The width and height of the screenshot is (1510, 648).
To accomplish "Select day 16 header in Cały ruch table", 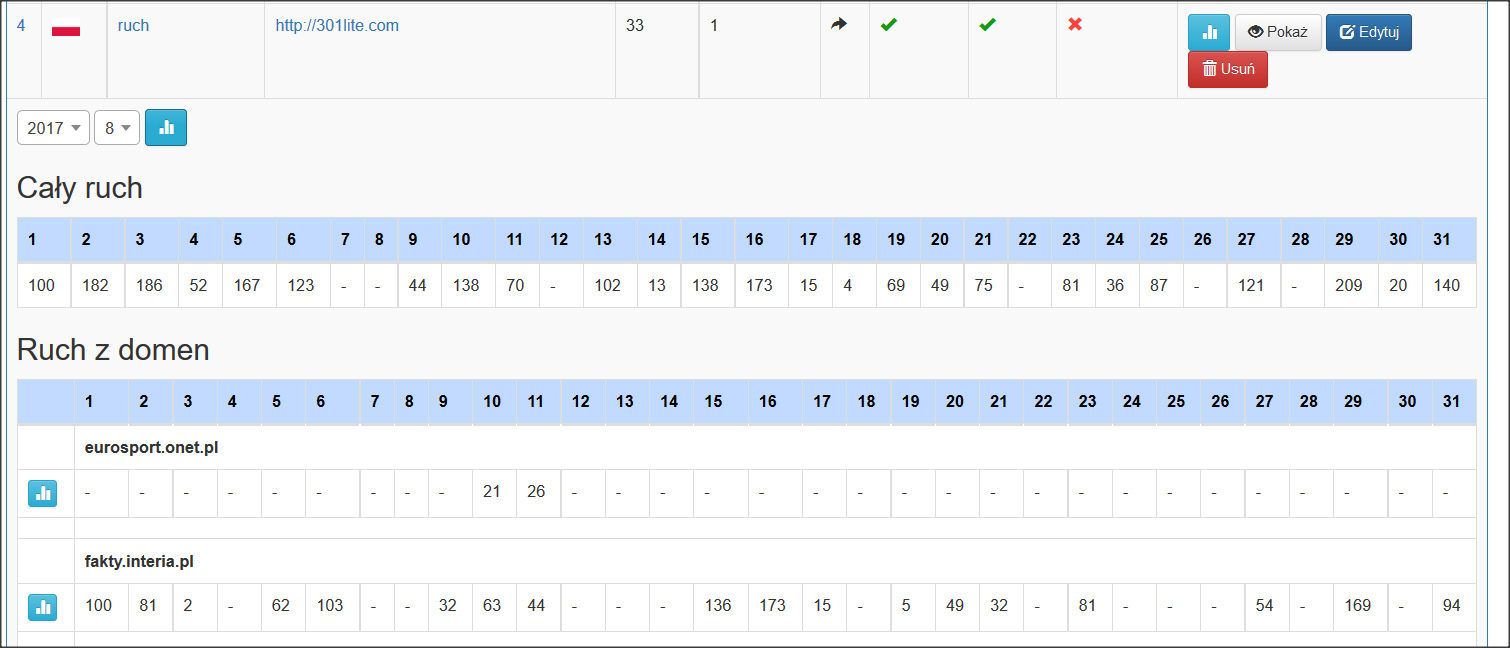I will click(x=754, y=240).
